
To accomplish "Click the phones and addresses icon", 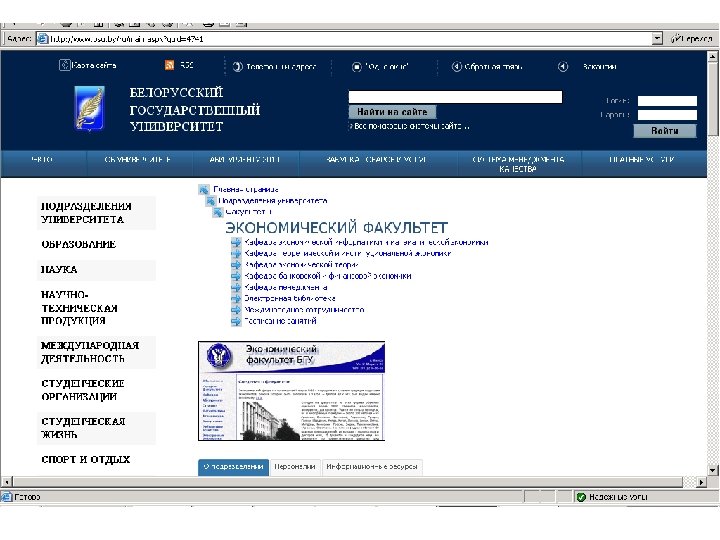I will (x=237, y=67).
